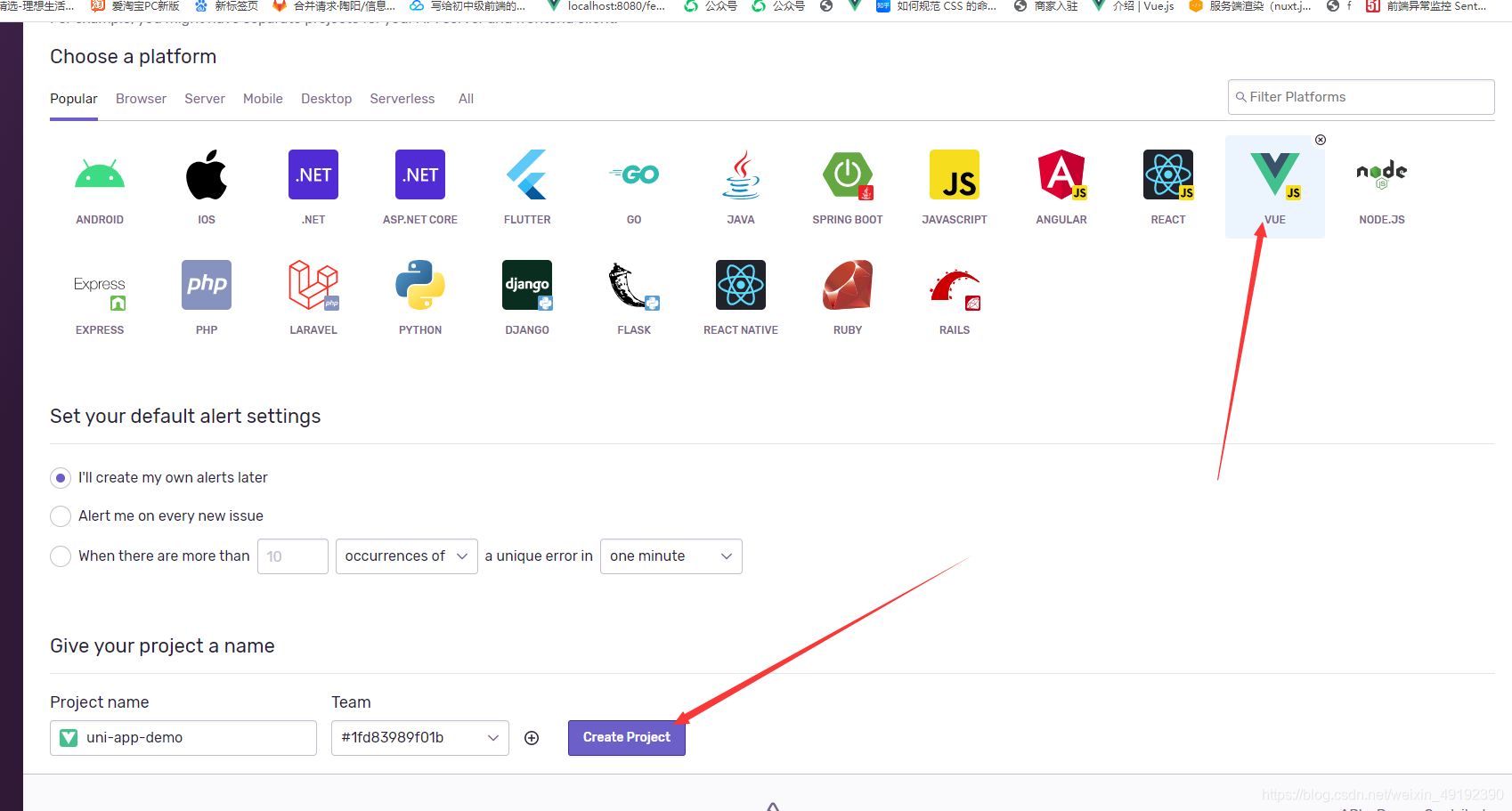Pick the React platform icon

[x=1168, y=174]
